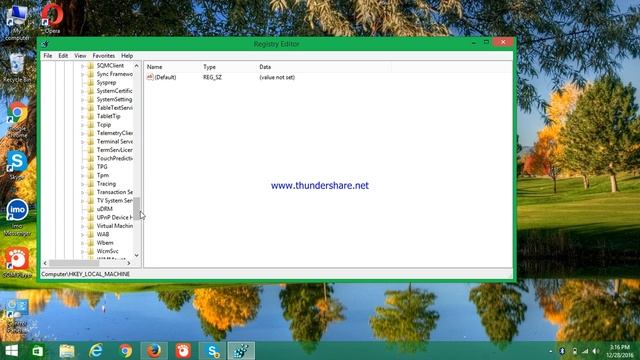This screenshot has width=640, height=360.
Task: Click the WcmSvc folder icon
Action: pyautogui.click(x=91, y=251)
